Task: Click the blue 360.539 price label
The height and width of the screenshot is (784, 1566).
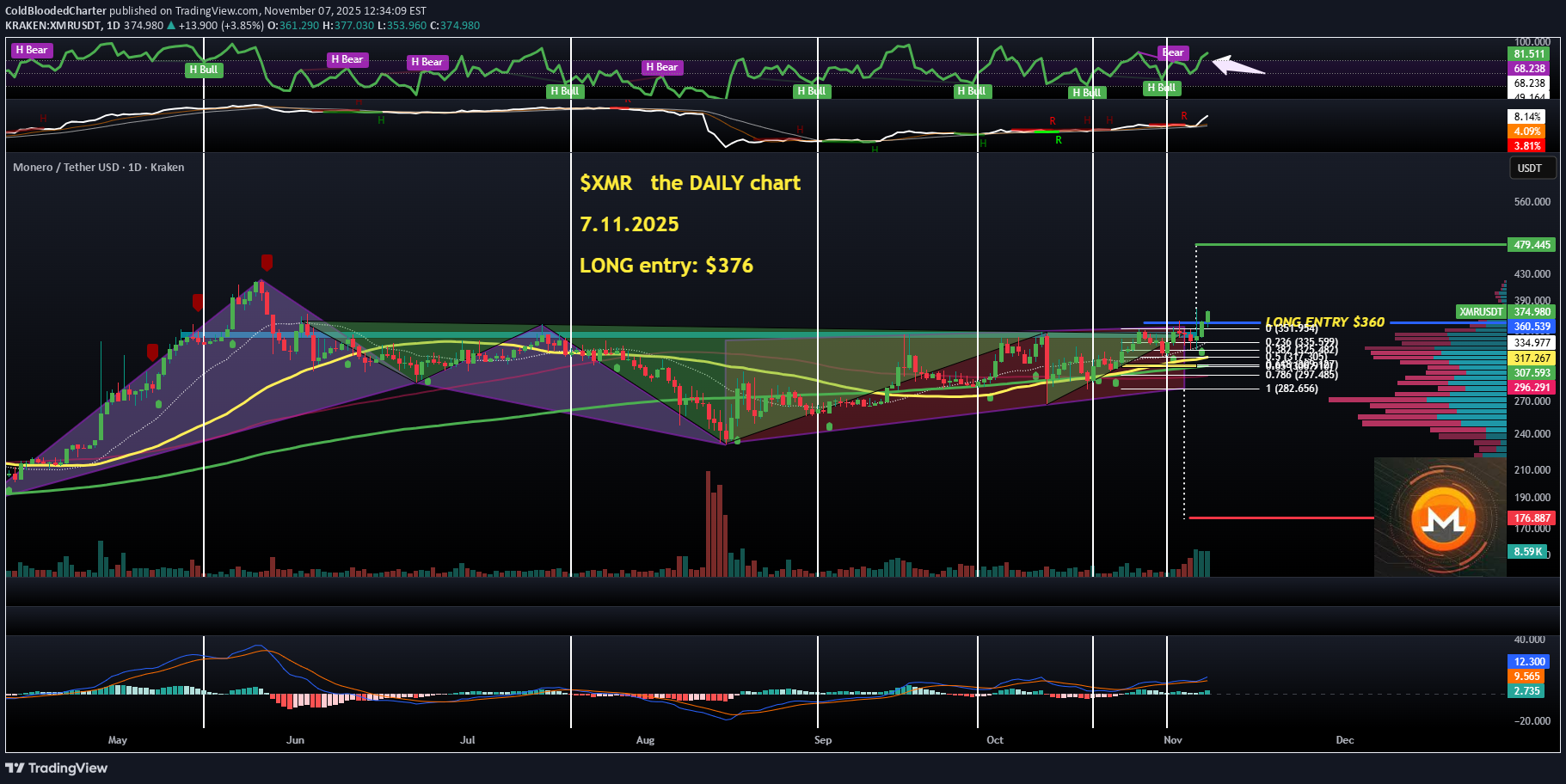Action: pyautogui.click(x=1532, y=327)
